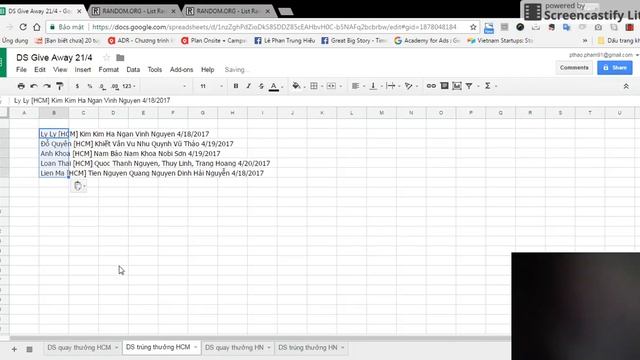Toggle the filter

(469, 86)
